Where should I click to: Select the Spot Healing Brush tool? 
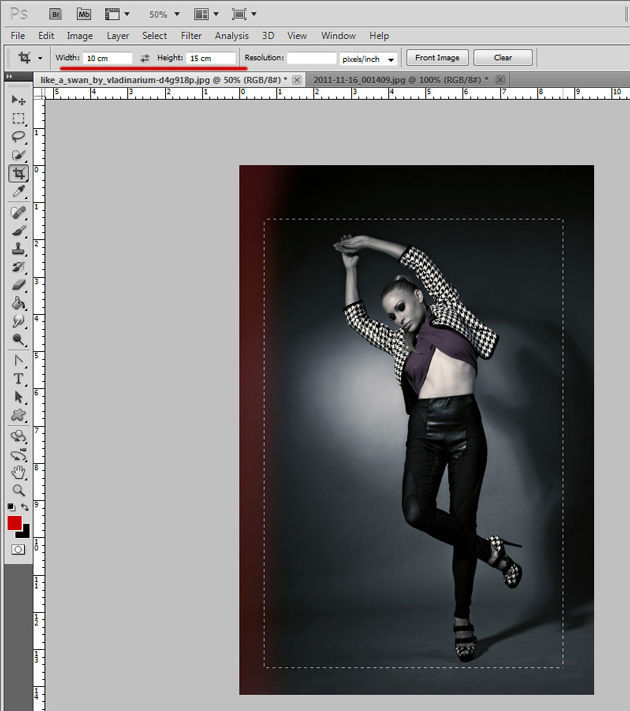18,213
